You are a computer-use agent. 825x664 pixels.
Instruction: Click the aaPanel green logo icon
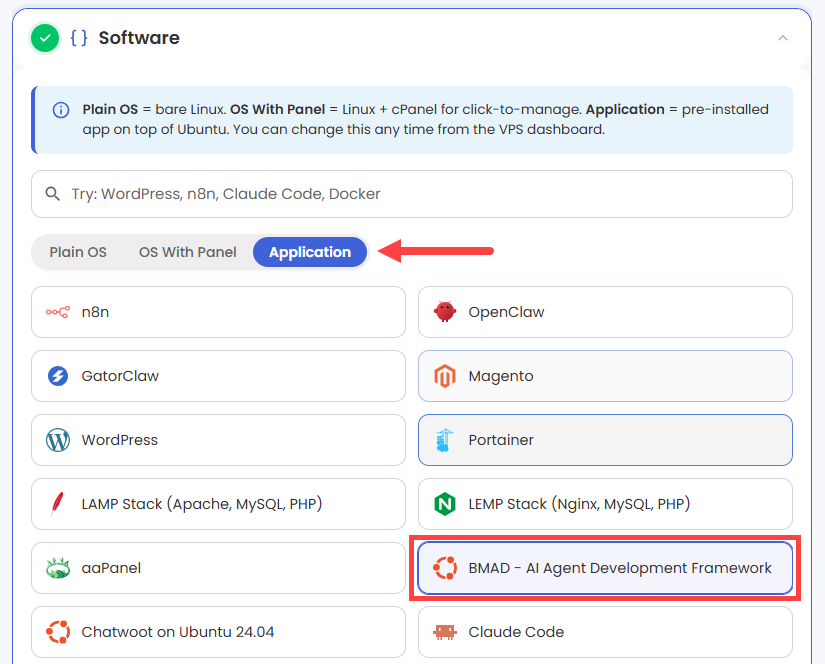coord(58,568)
